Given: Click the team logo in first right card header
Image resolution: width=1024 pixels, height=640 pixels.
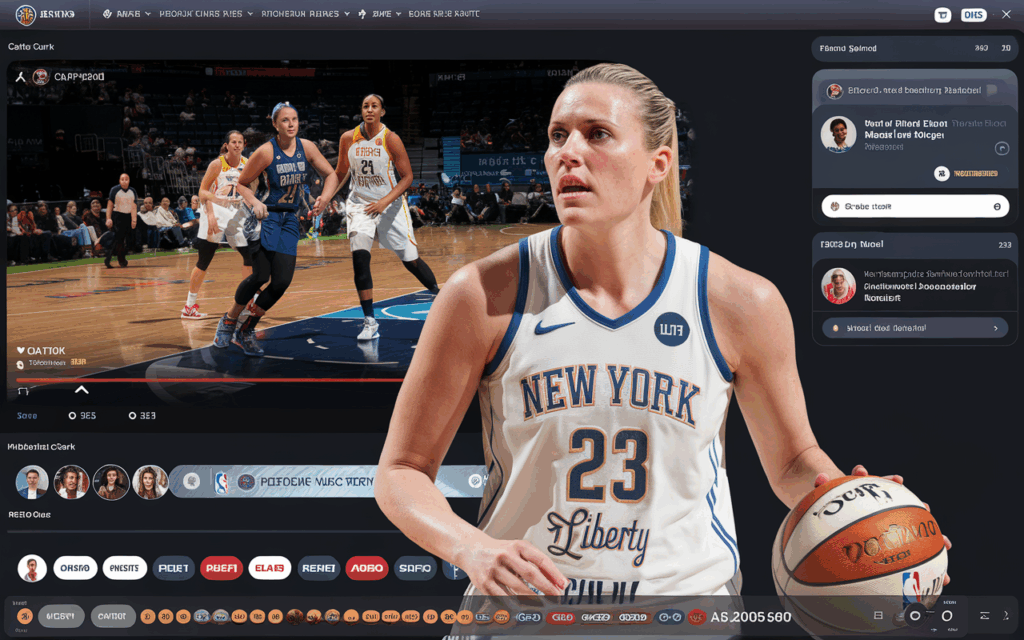Looking at the screenshot, I should (x=835, y=91).
